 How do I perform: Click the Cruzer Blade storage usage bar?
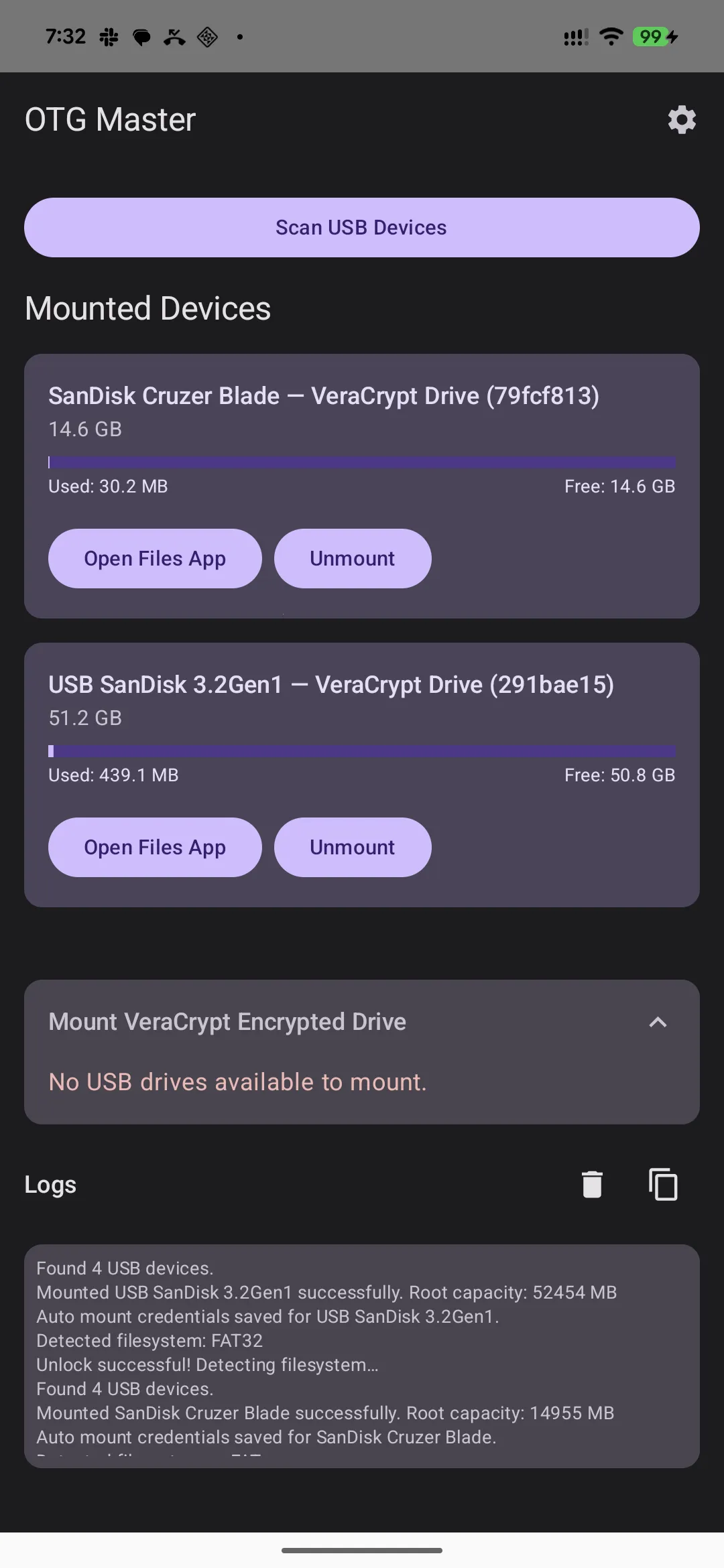[x=362, y=462]
